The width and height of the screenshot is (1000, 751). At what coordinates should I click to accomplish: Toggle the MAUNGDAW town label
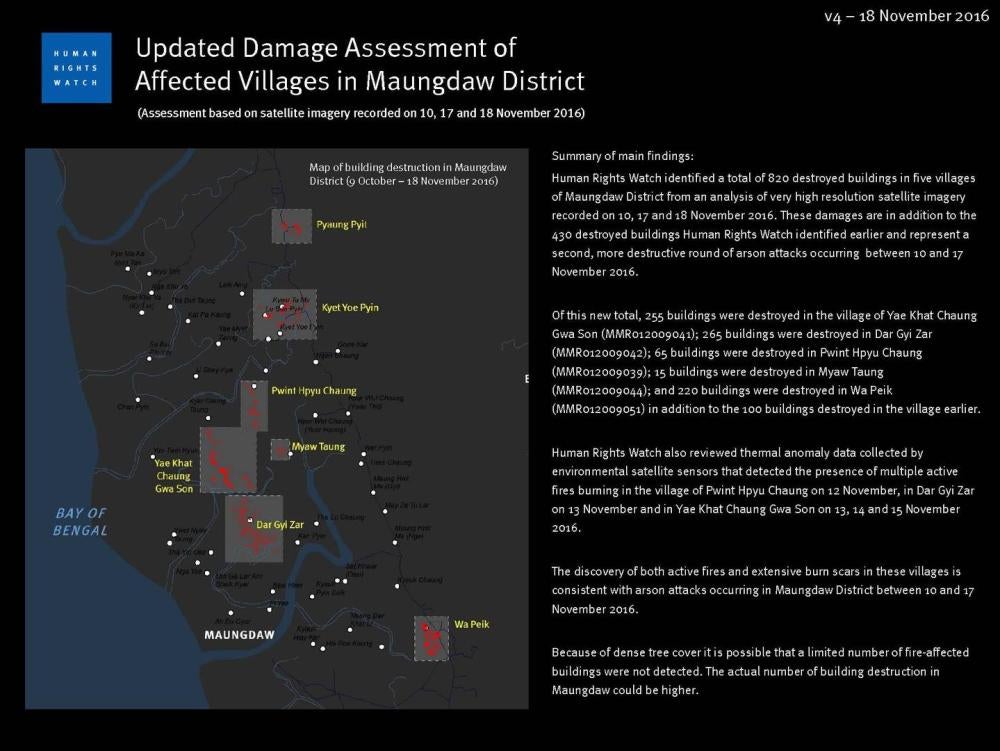coord(238,634)
